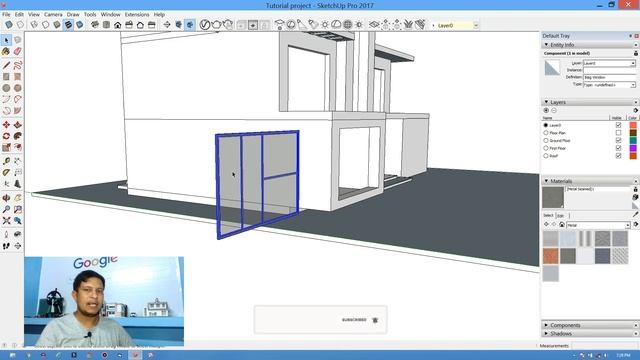The height and width of the screenshot is (360, 640).
Task: Switch to materials Edit tab
Action: point(561,216)
